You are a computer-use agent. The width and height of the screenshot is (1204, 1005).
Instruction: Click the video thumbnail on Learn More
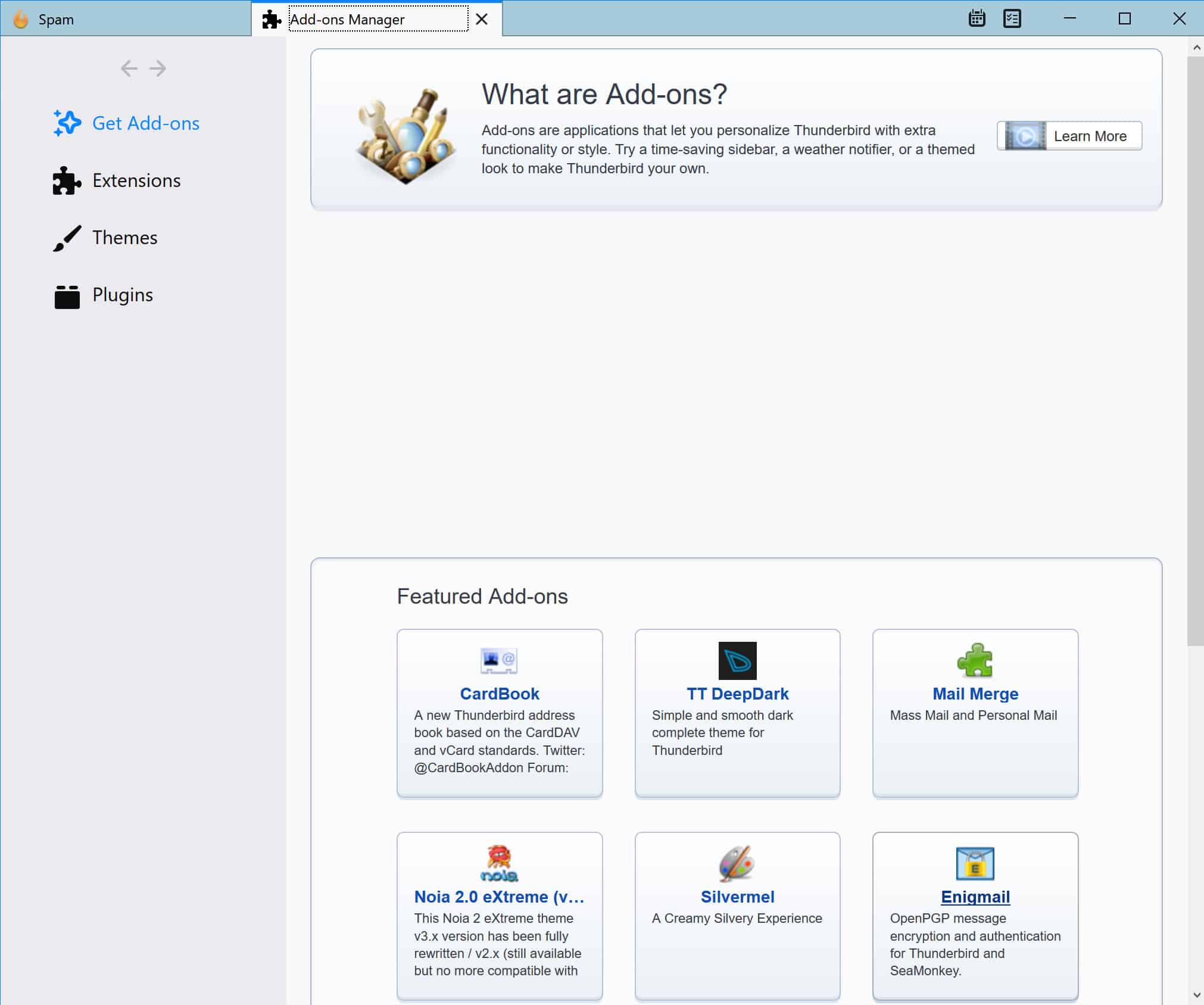1025,136
